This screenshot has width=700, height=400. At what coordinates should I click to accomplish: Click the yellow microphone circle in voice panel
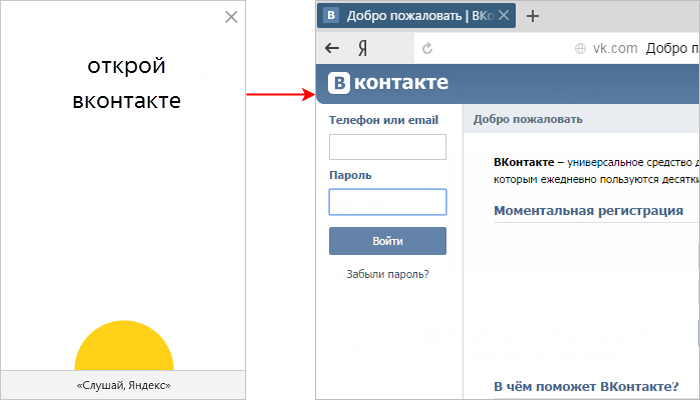coord(124,346)
